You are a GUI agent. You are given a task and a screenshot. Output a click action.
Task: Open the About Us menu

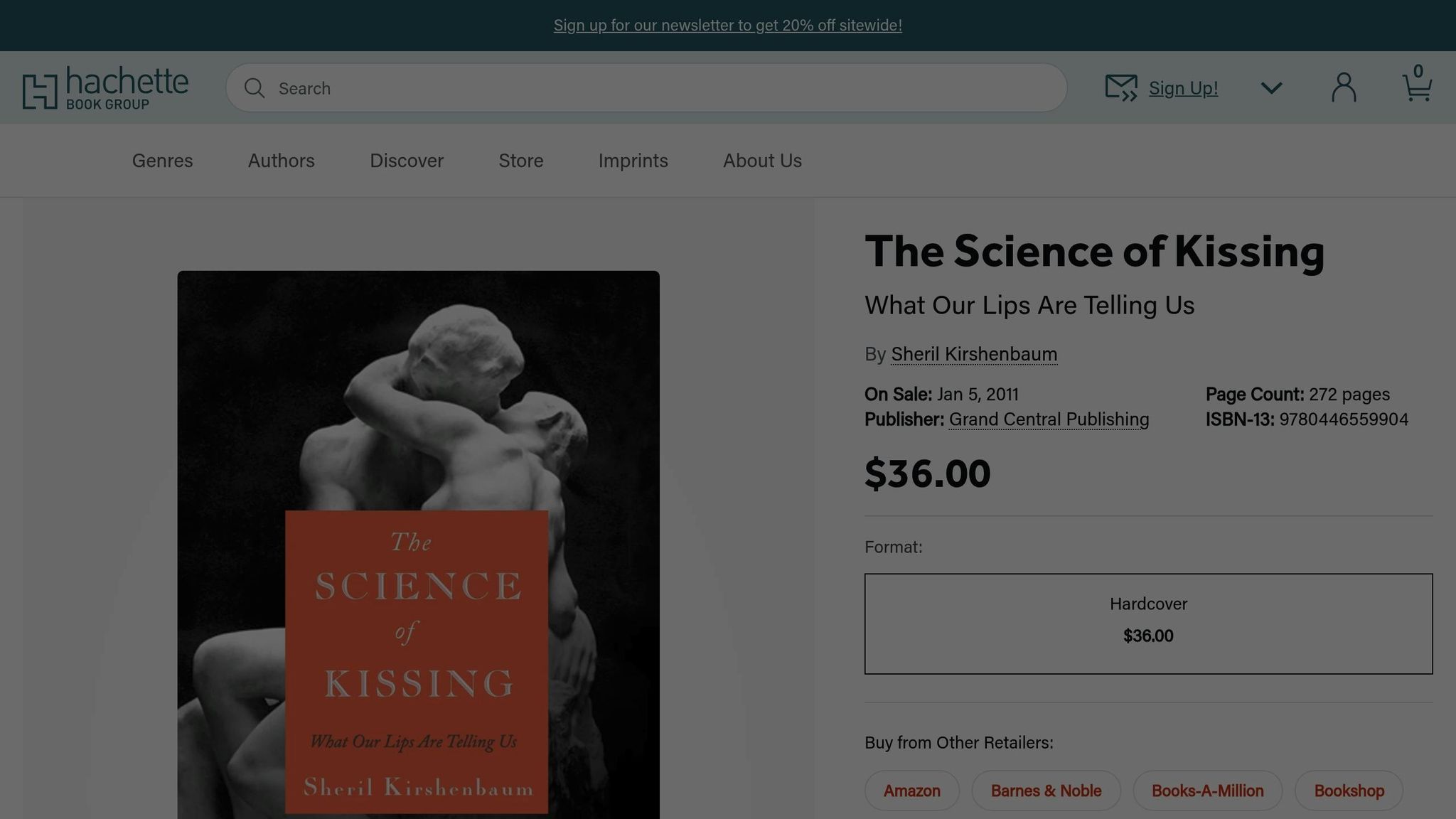point(761,161)
